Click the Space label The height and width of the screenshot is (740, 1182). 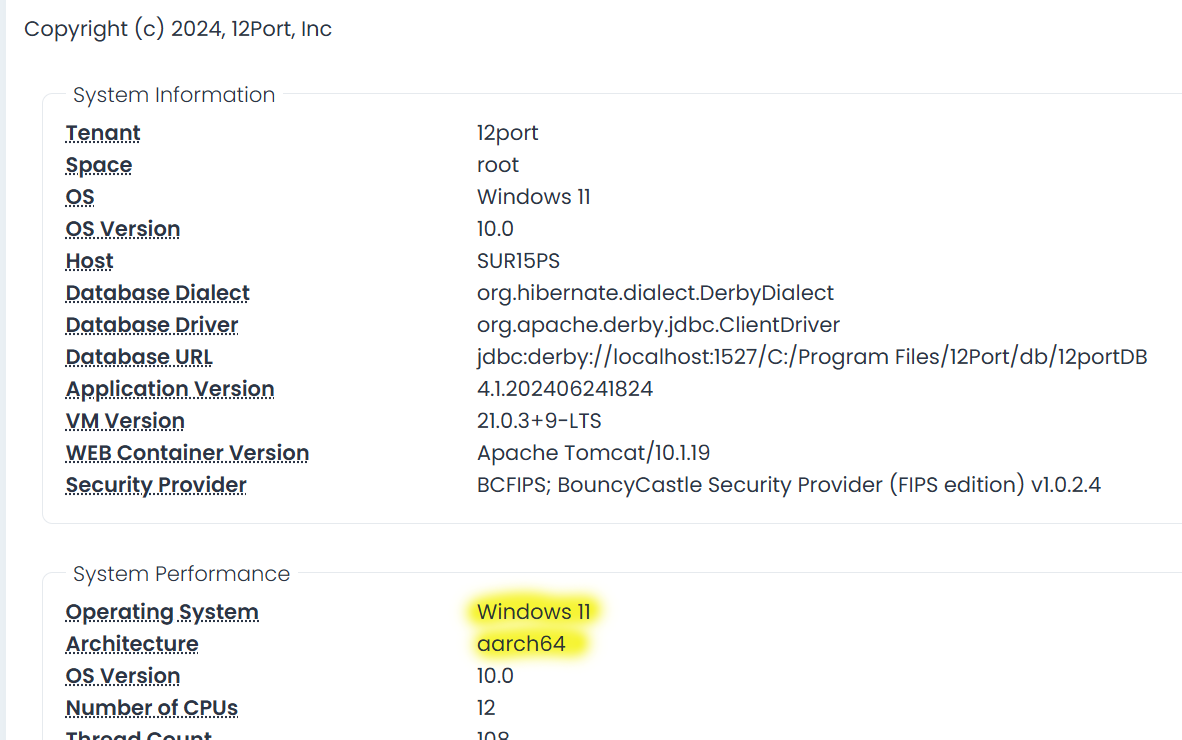pyautogui.click(x=99, y=165)
